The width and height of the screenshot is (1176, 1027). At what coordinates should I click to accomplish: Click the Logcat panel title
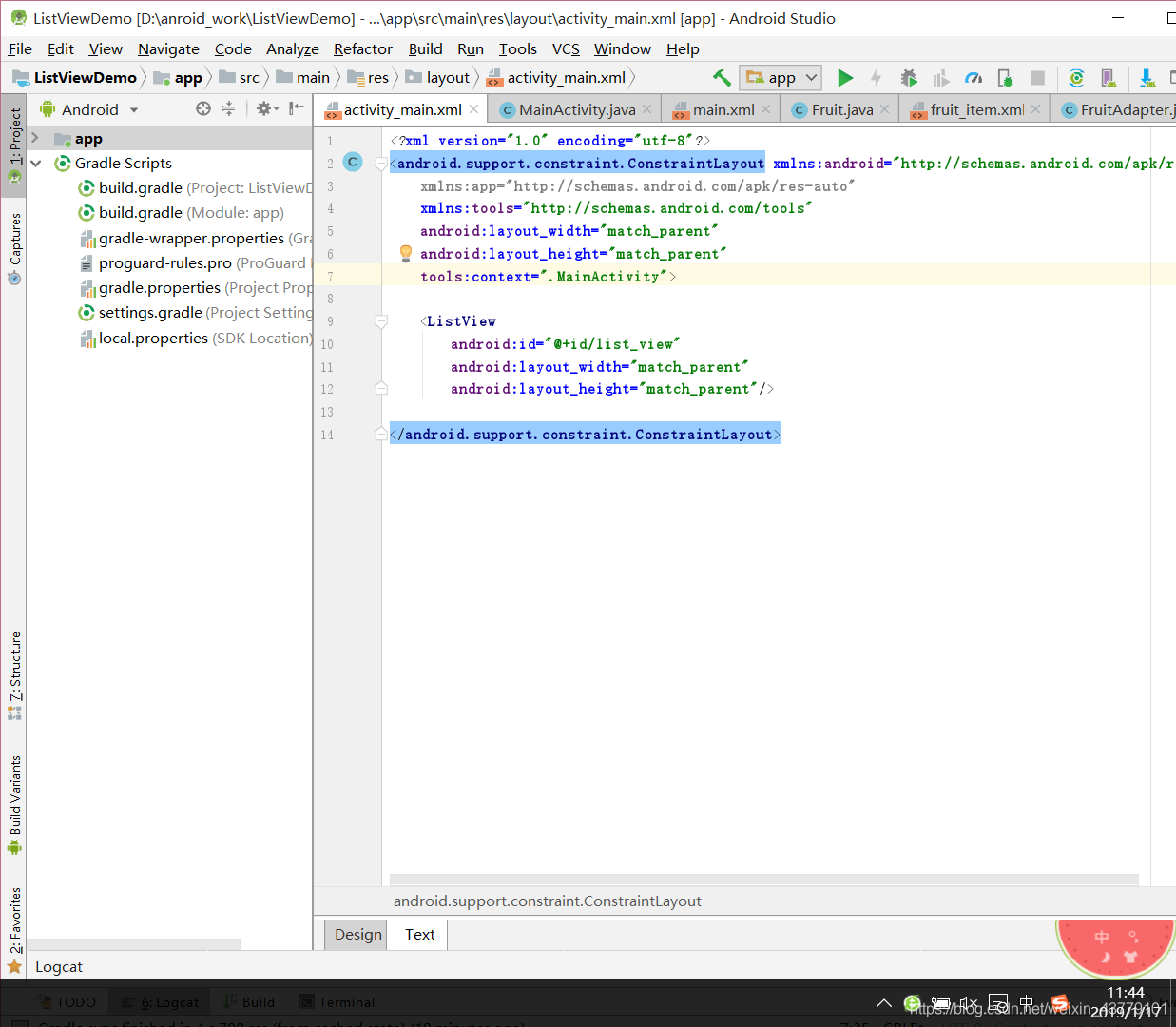59,967
